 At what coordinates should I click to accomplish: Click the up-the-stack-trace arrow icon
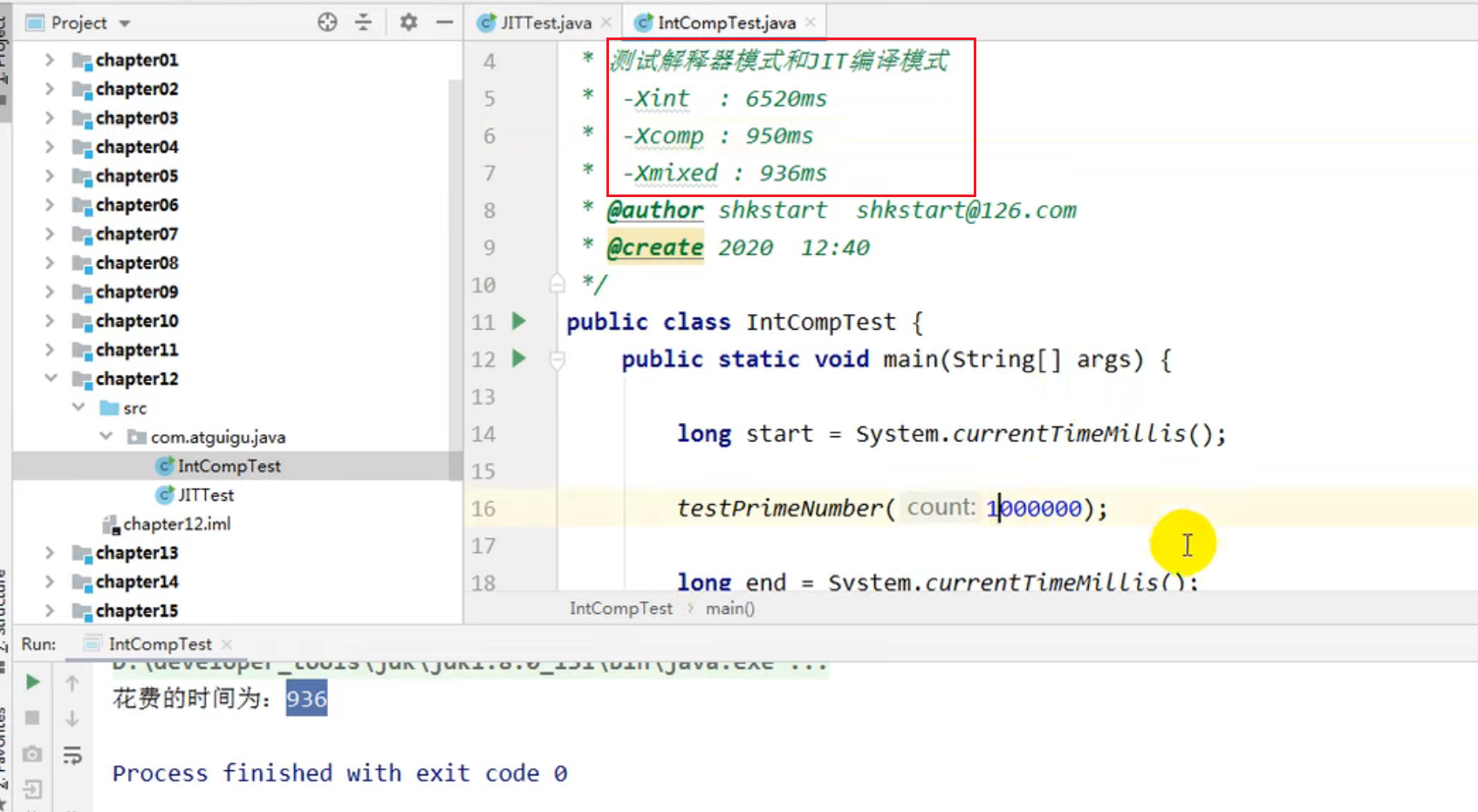coord(72,683)
